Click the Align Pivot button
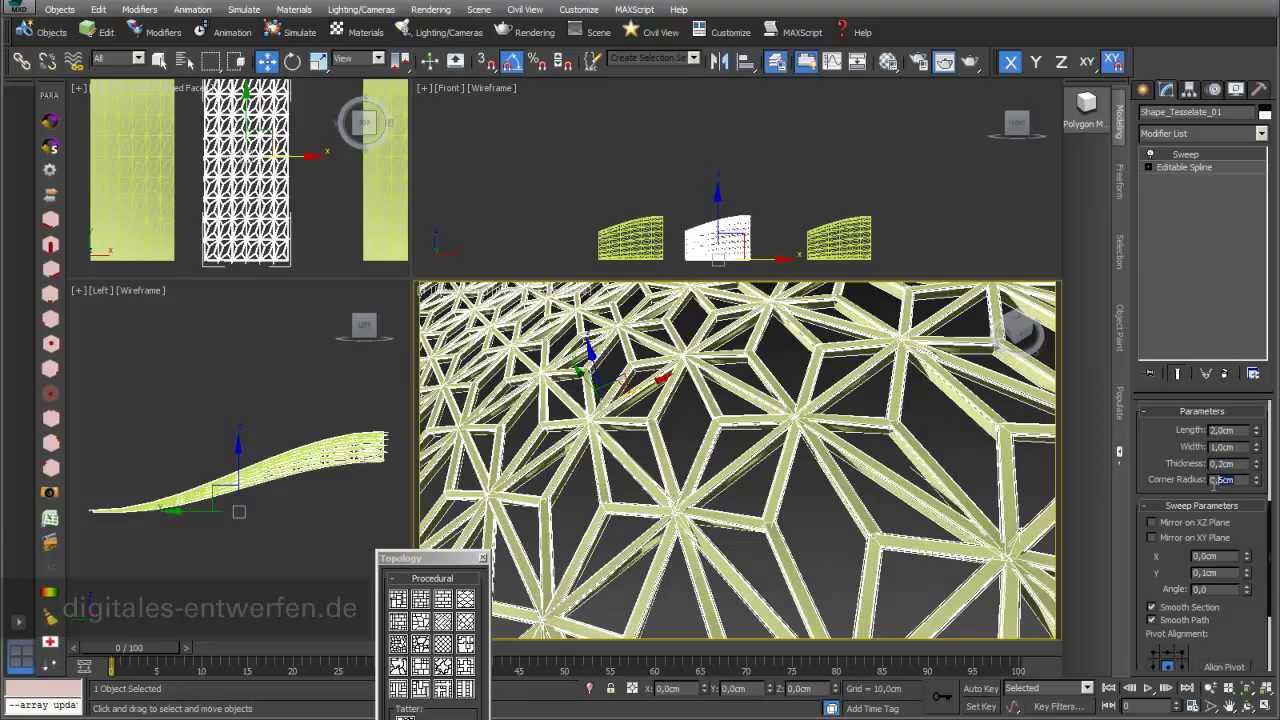 [1224, 667]
